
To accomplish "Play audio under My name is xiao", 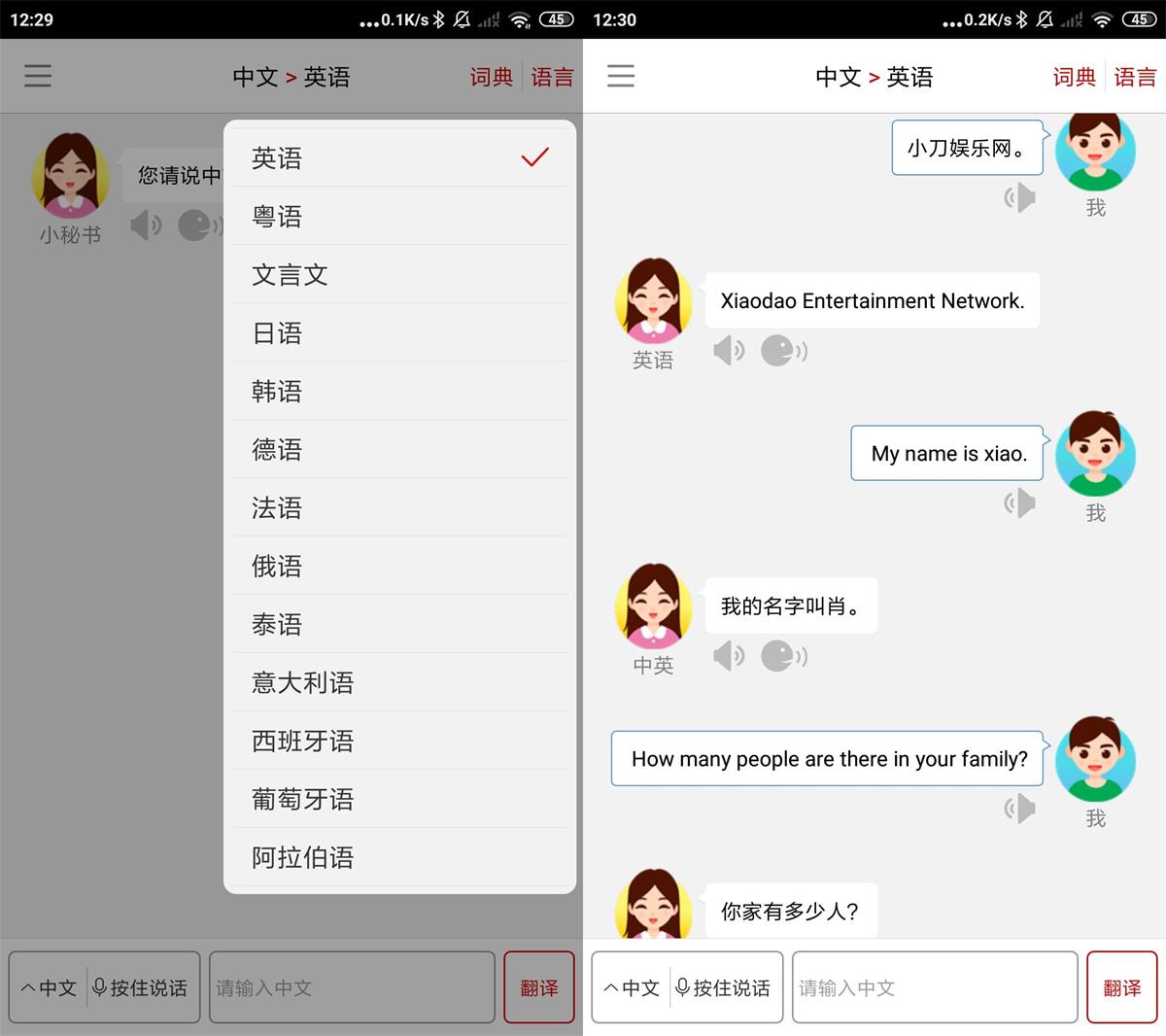I will [x=1019, y=502].
